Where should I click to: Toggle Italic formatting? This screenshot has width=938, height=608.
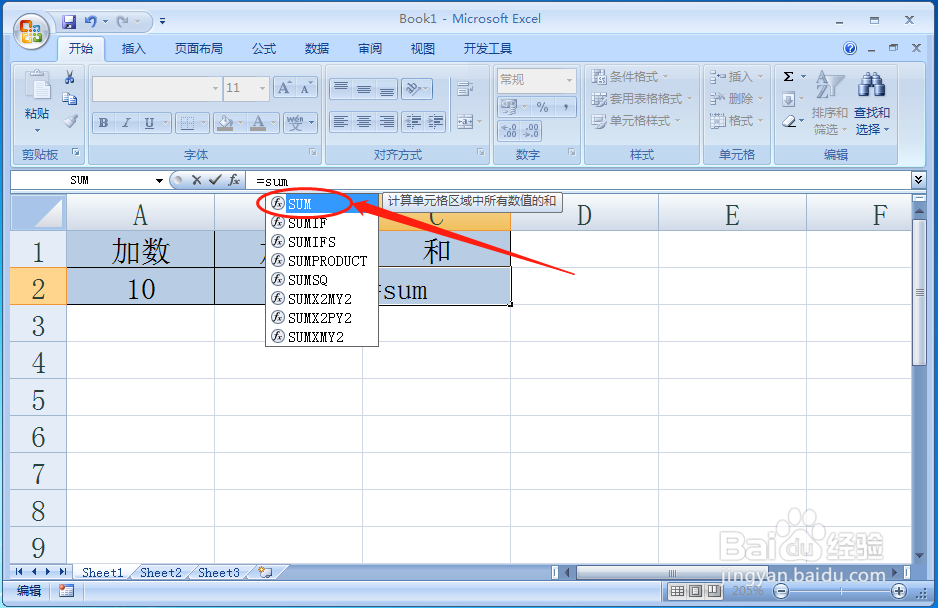point(126,123)
